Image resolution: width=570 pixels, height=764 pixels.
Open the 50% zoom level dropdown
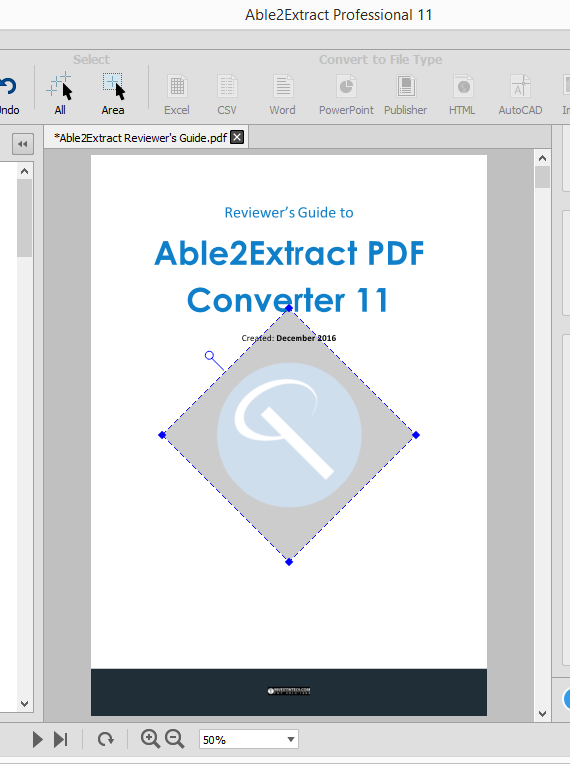[291, 739]
